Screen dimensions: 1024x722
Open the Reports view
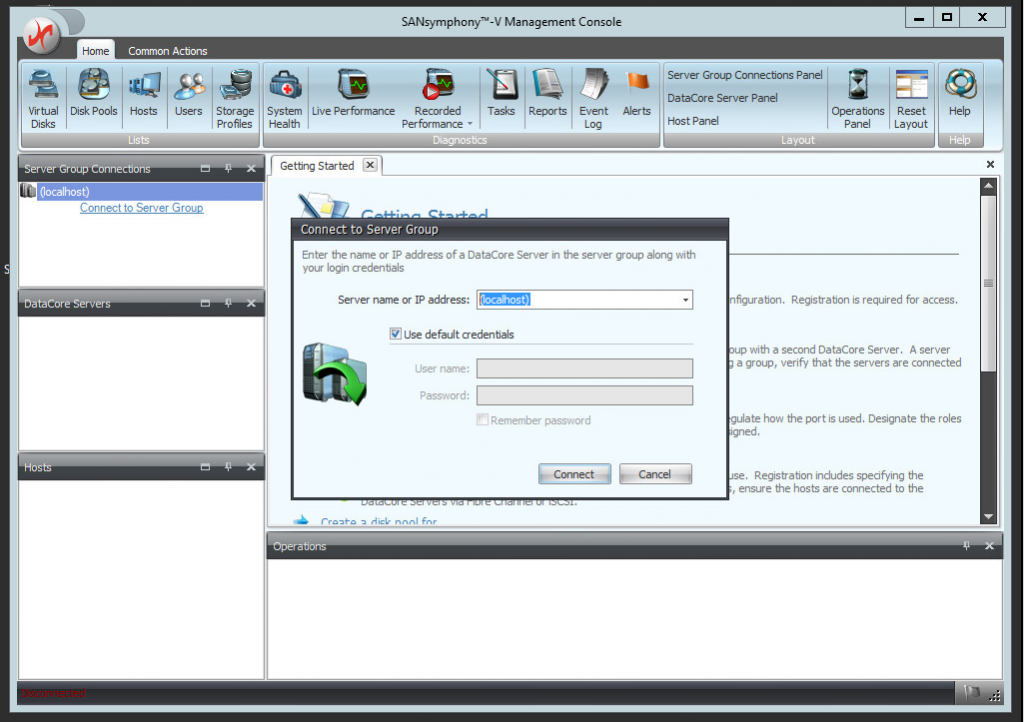547,97
